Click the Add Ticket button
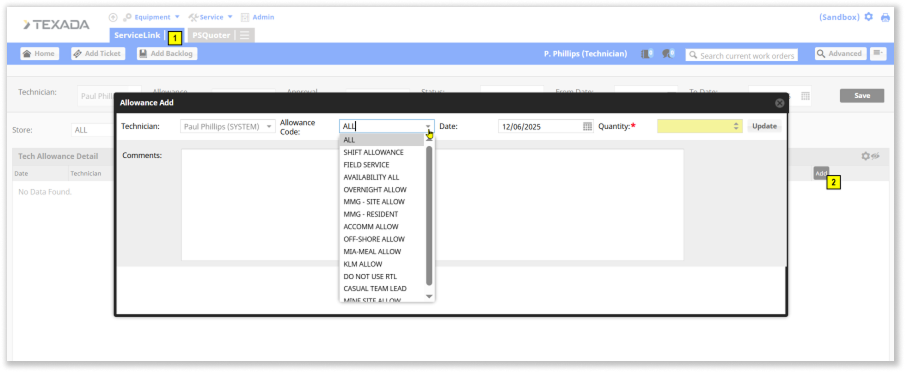The height and width of the screenshot is (372, 905). coord(98,54)
